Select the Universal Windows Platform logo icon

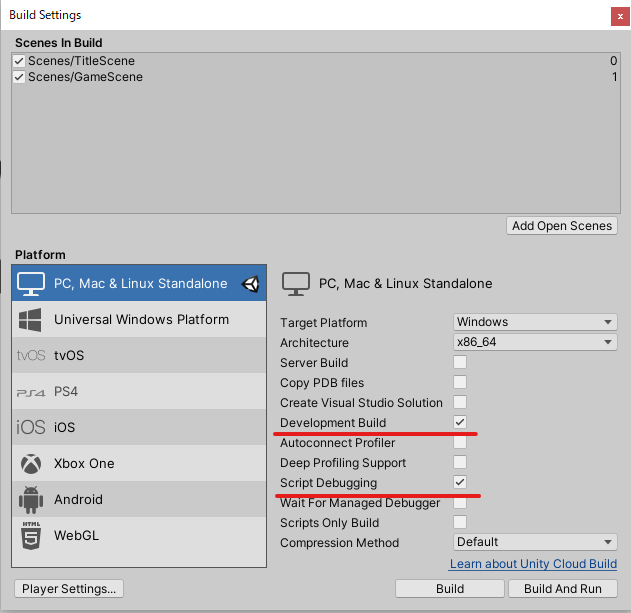[30, 320]
